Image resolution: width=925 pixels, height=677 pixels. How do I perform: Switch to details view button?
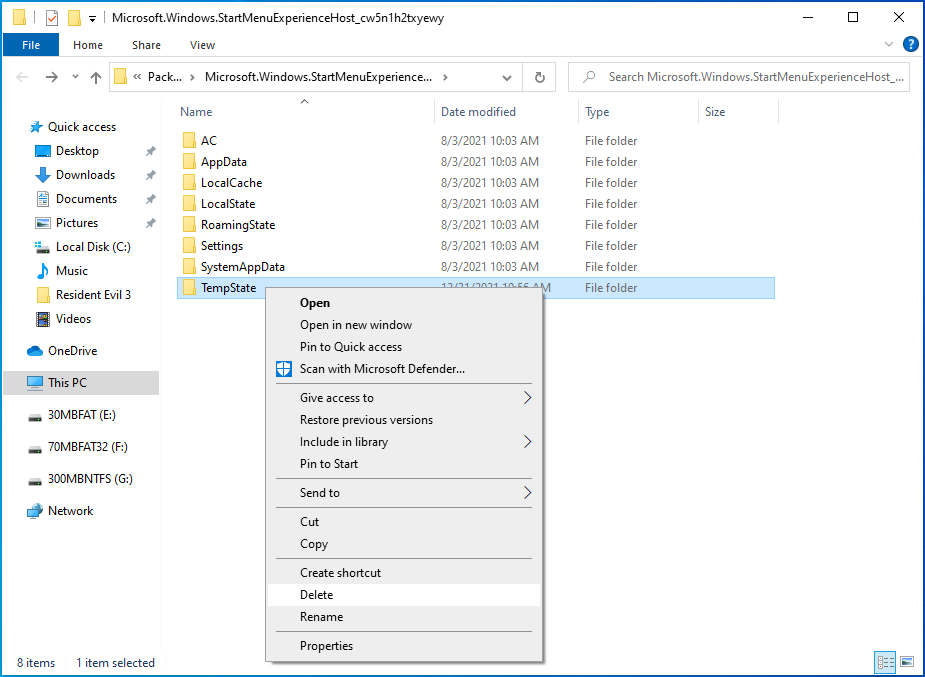pos(885,662)
